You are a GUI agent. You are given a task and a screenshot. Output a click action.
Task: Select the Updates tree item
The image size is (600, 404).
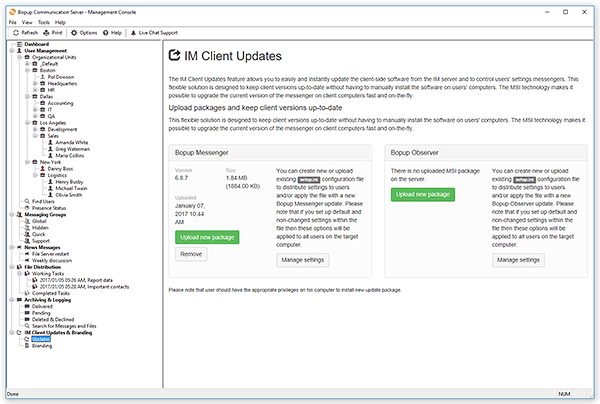coord(41,339)
